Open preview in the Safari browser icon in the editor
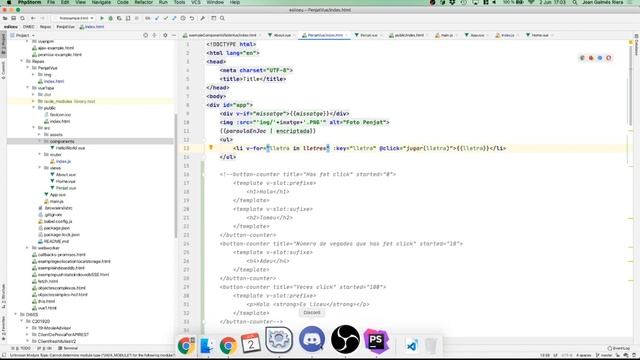This screenshot has height=360, width=640. pyautogui.click(x=600, y=58)
